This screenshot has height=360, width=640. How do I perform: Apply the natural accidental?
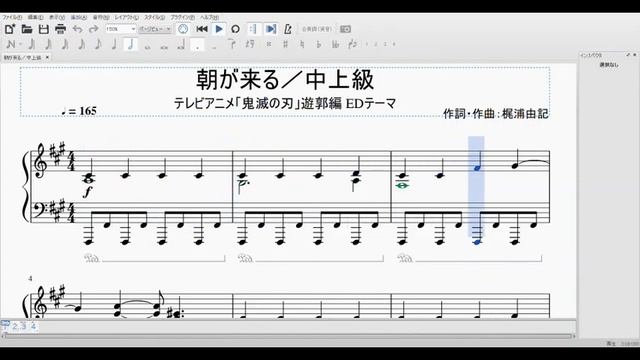(x=302, y=44)
